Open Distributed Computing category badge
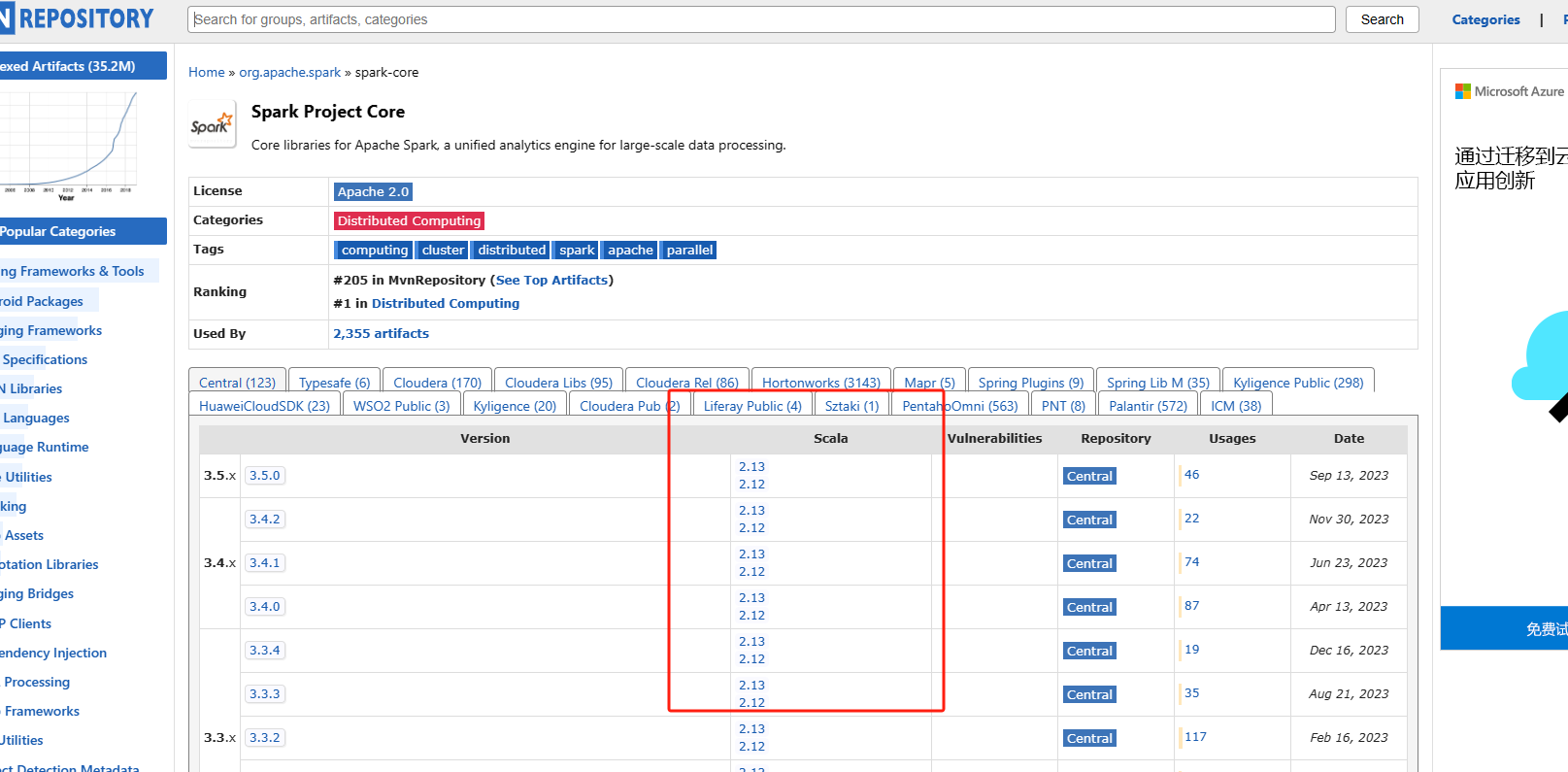Screen dimensions: 1568x772 [409, 221]
